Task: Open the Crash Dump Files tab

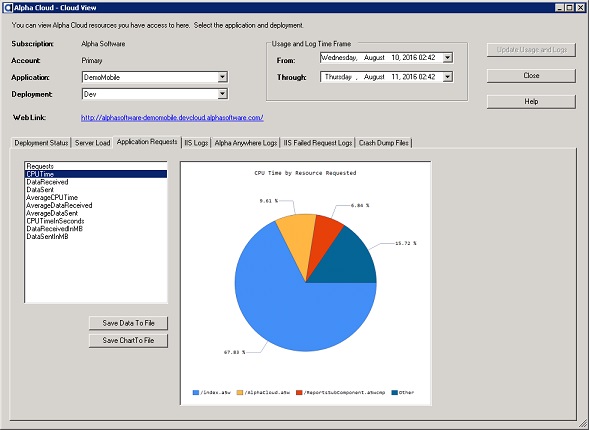Action: coord(384,143)
